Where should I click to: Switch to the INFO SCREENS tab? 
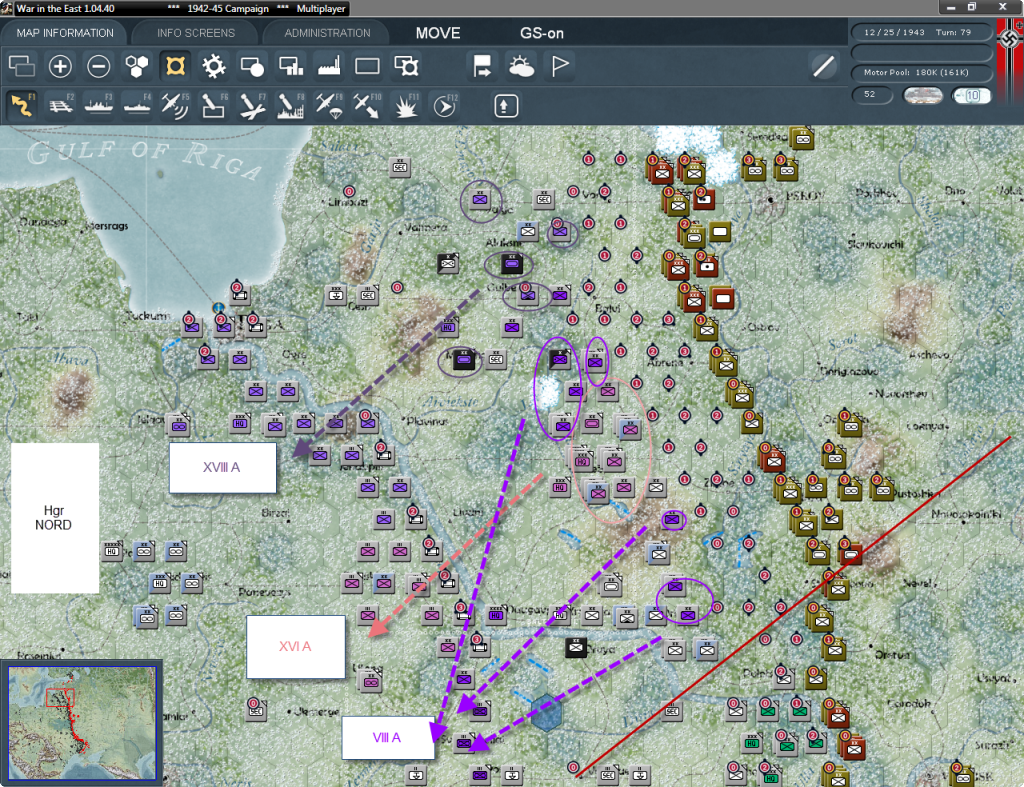pyautogui.click(x=195, y=33)
